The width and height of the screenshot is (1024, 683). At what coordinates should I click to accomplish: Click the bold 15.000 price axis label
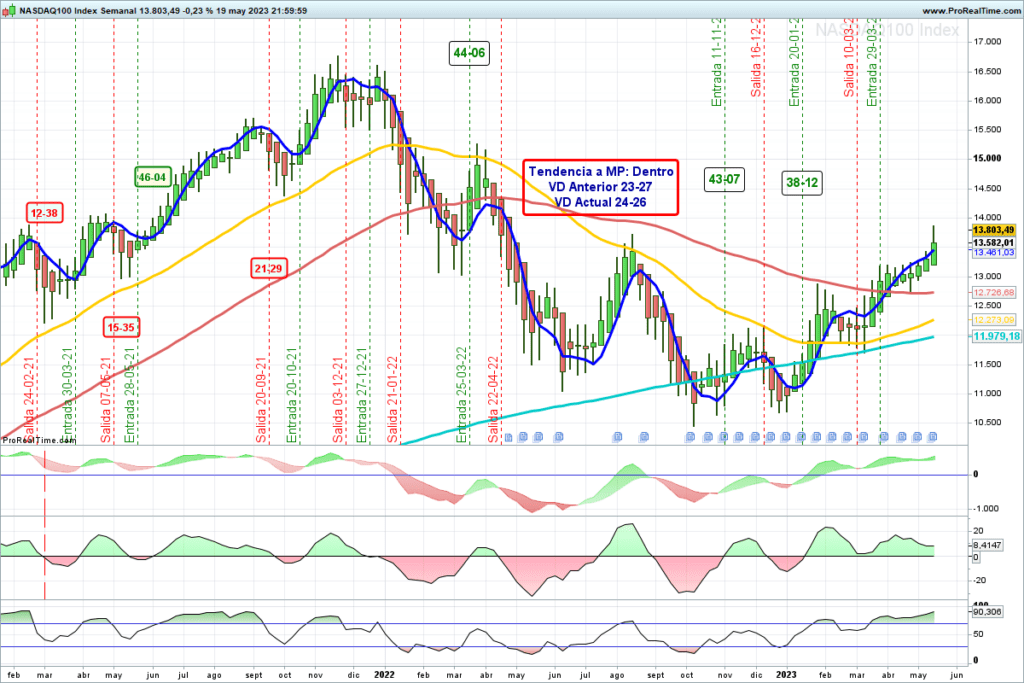tap(987, 158)
